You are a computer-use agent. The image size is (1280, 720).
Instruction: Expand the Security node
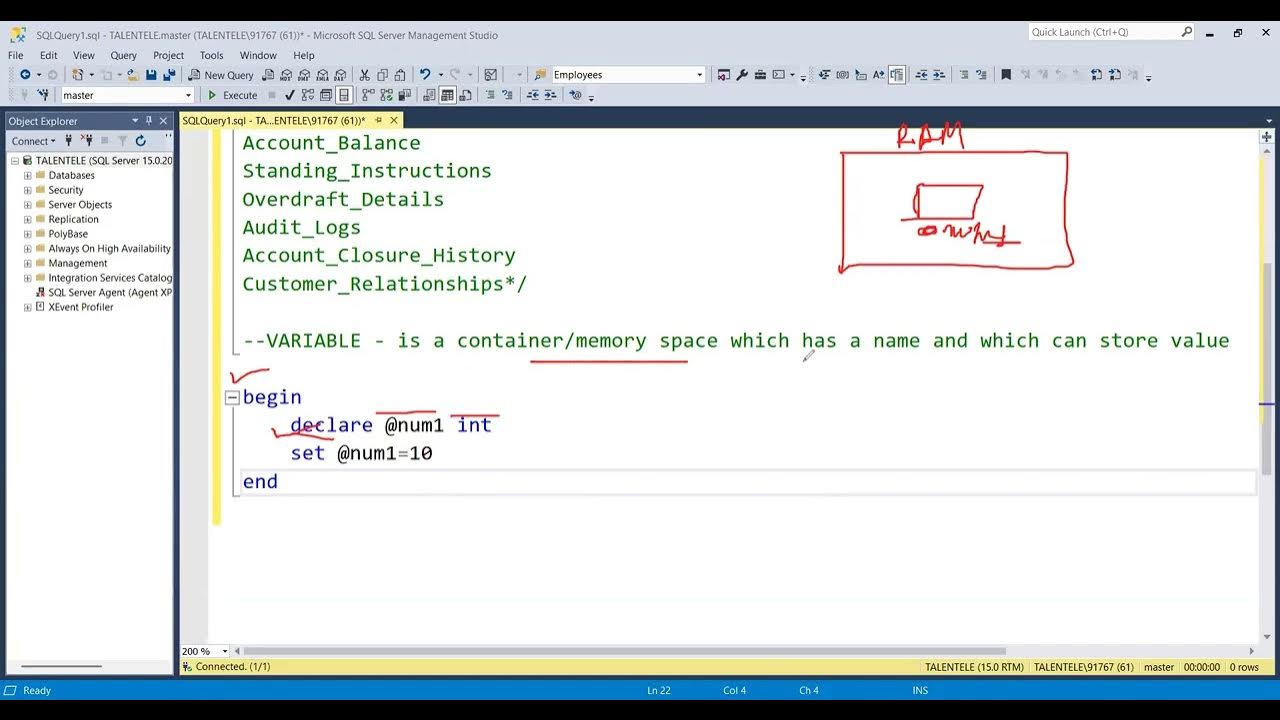coord(28,190)
